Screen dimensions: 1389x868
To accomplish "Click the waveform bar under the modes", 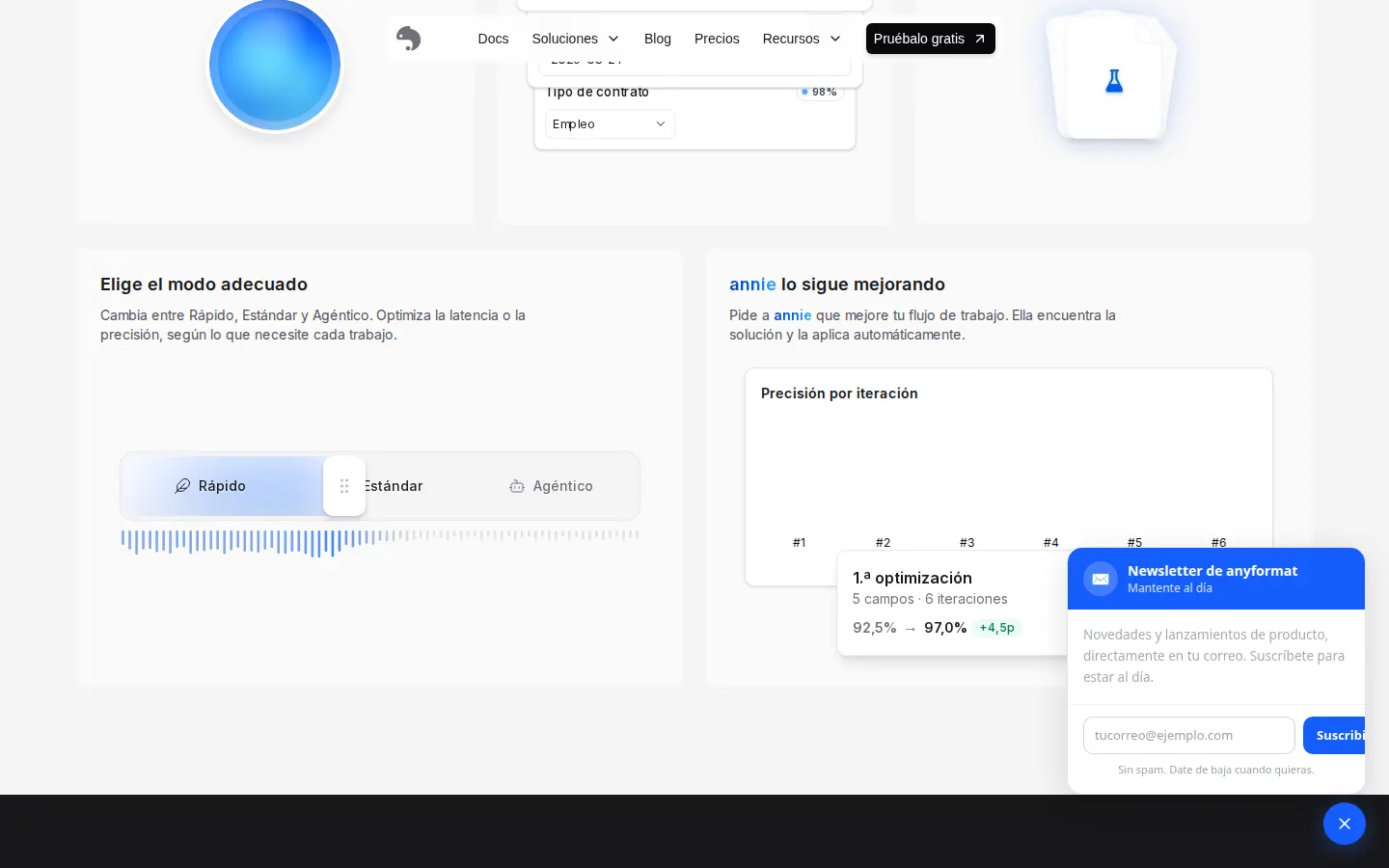I will pos(380,541).
